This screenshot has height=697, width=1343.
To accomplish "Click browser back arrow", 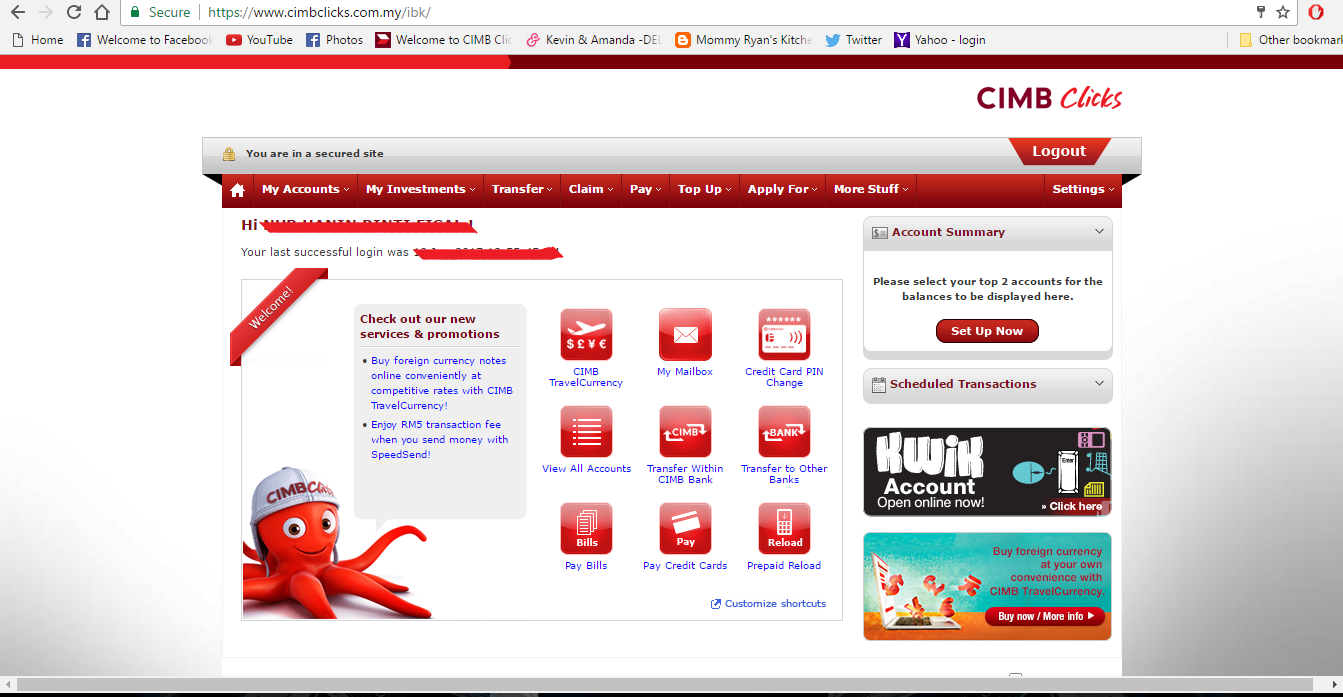I will pos(17,12).
